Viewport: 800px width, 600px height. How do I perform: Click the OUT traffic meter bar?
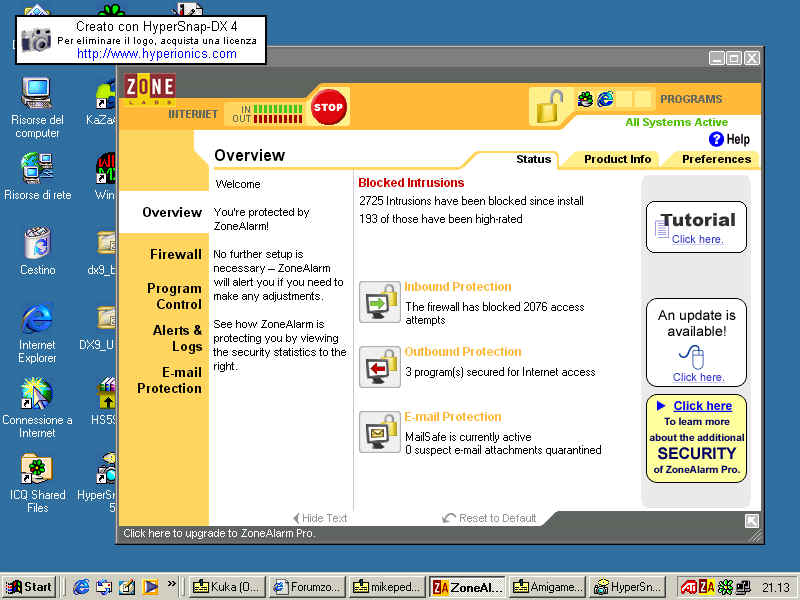click(x=278, y=119)
